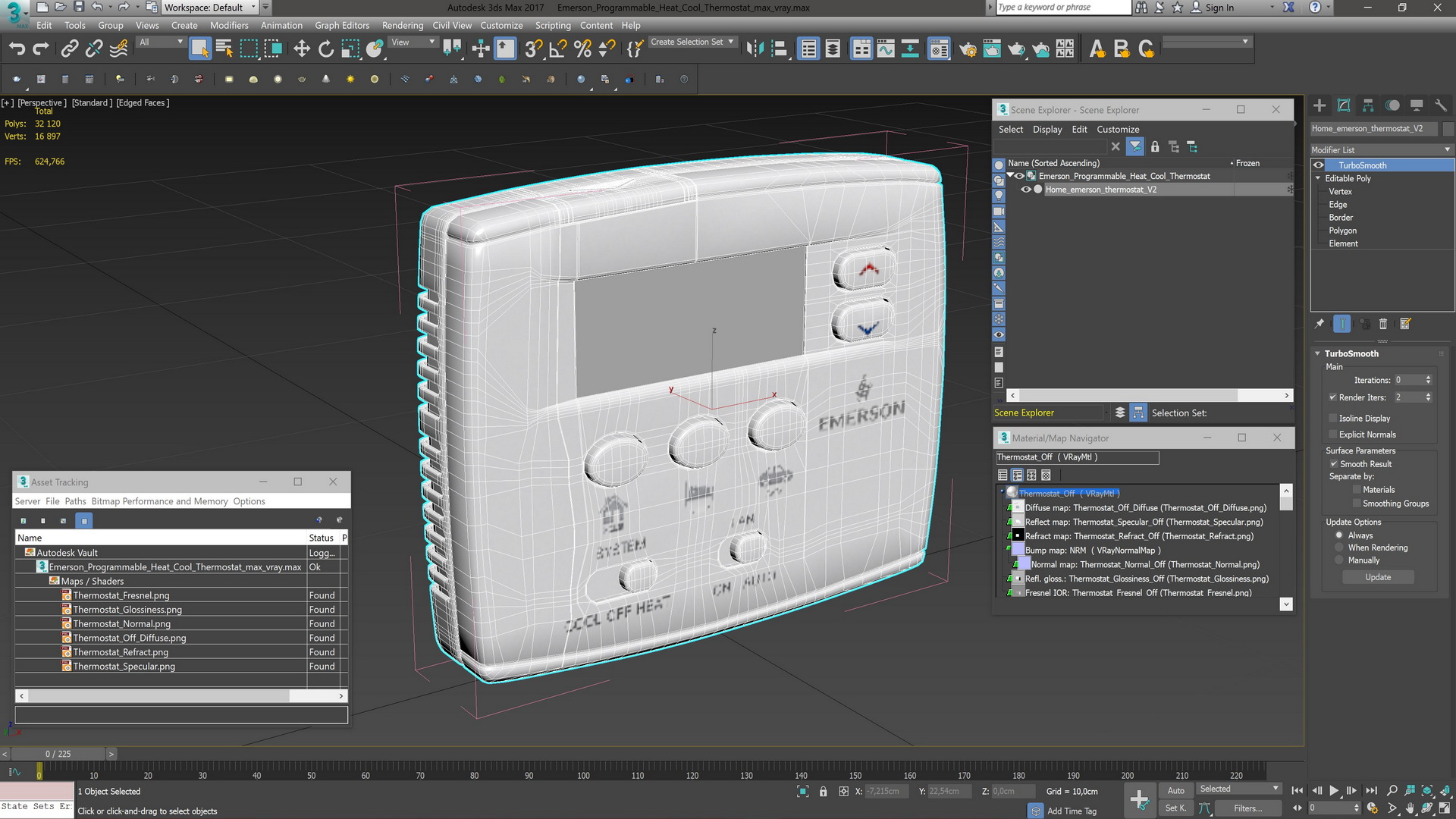Open Asset Tracking Paths menu

75,501
